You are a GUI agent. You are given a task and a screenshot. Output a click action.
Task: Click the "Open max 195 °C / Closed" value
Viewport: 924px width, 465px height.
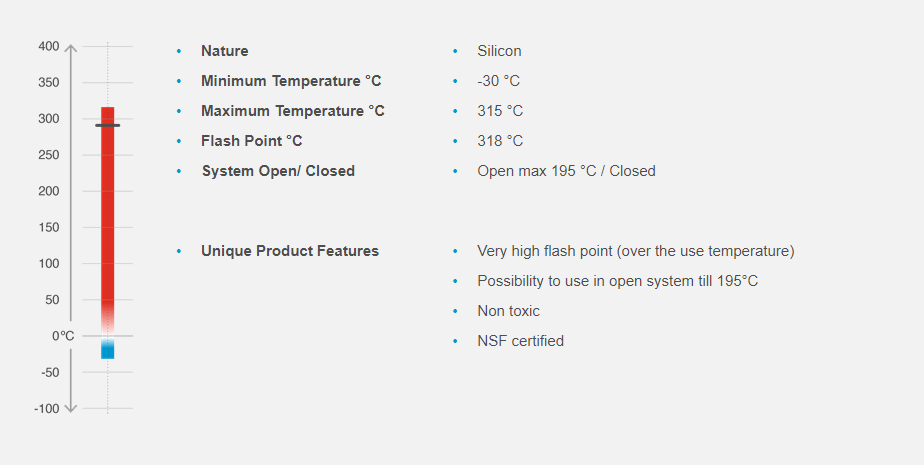coord(566,171)
